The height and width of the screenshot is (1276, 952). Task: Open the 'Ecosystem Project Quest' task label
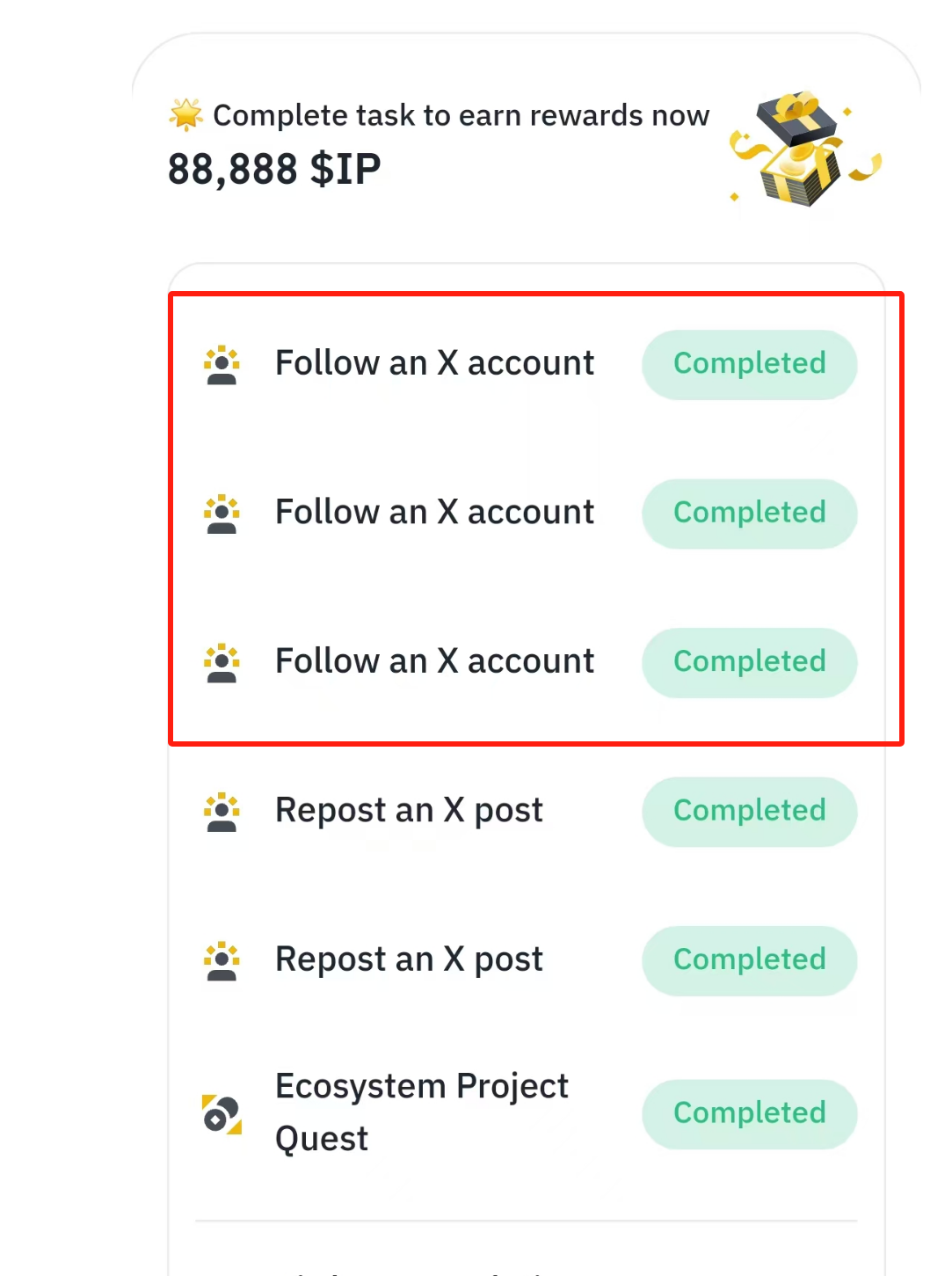(421, 1112)
